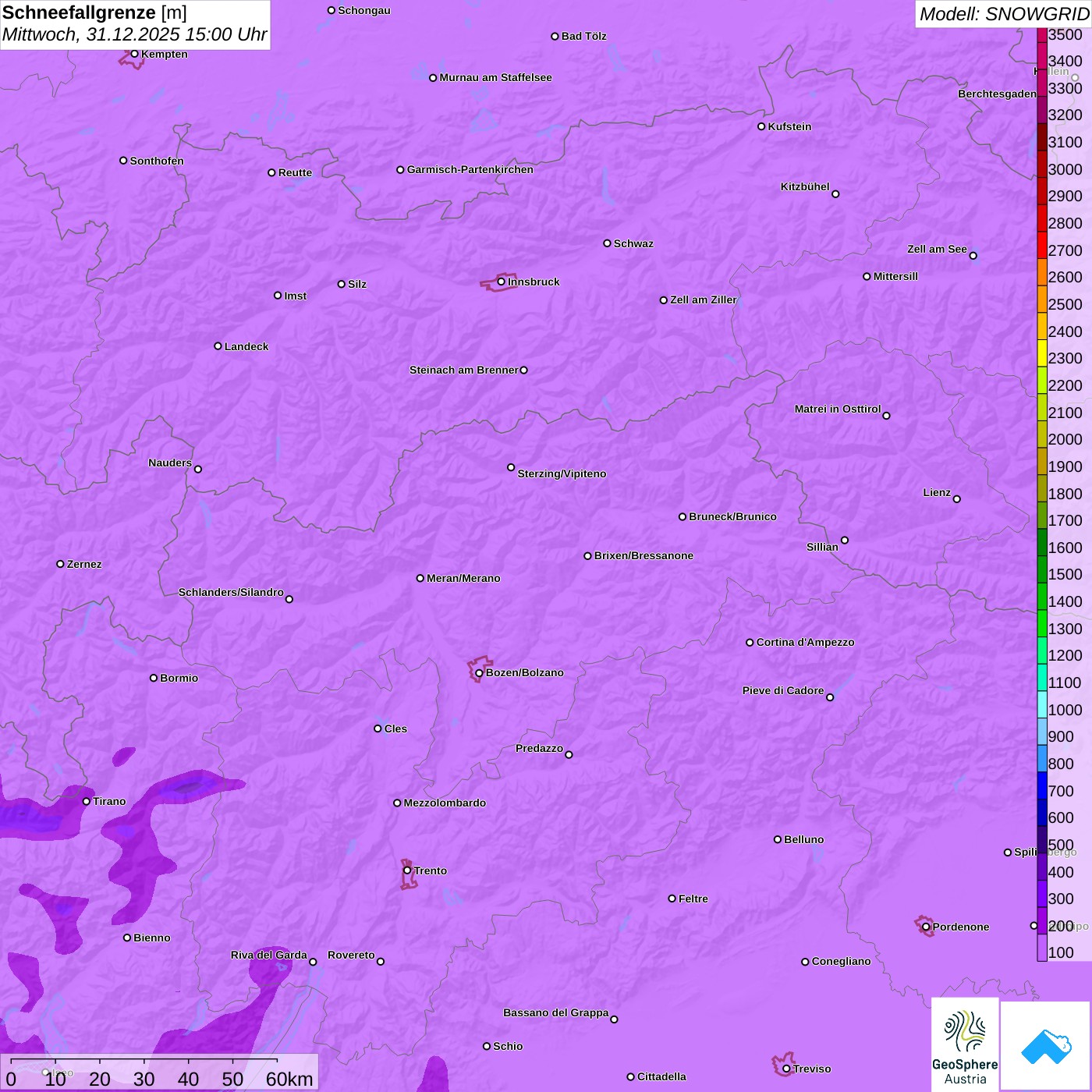Click the Pieve di Cadore label

click(783, 690)
